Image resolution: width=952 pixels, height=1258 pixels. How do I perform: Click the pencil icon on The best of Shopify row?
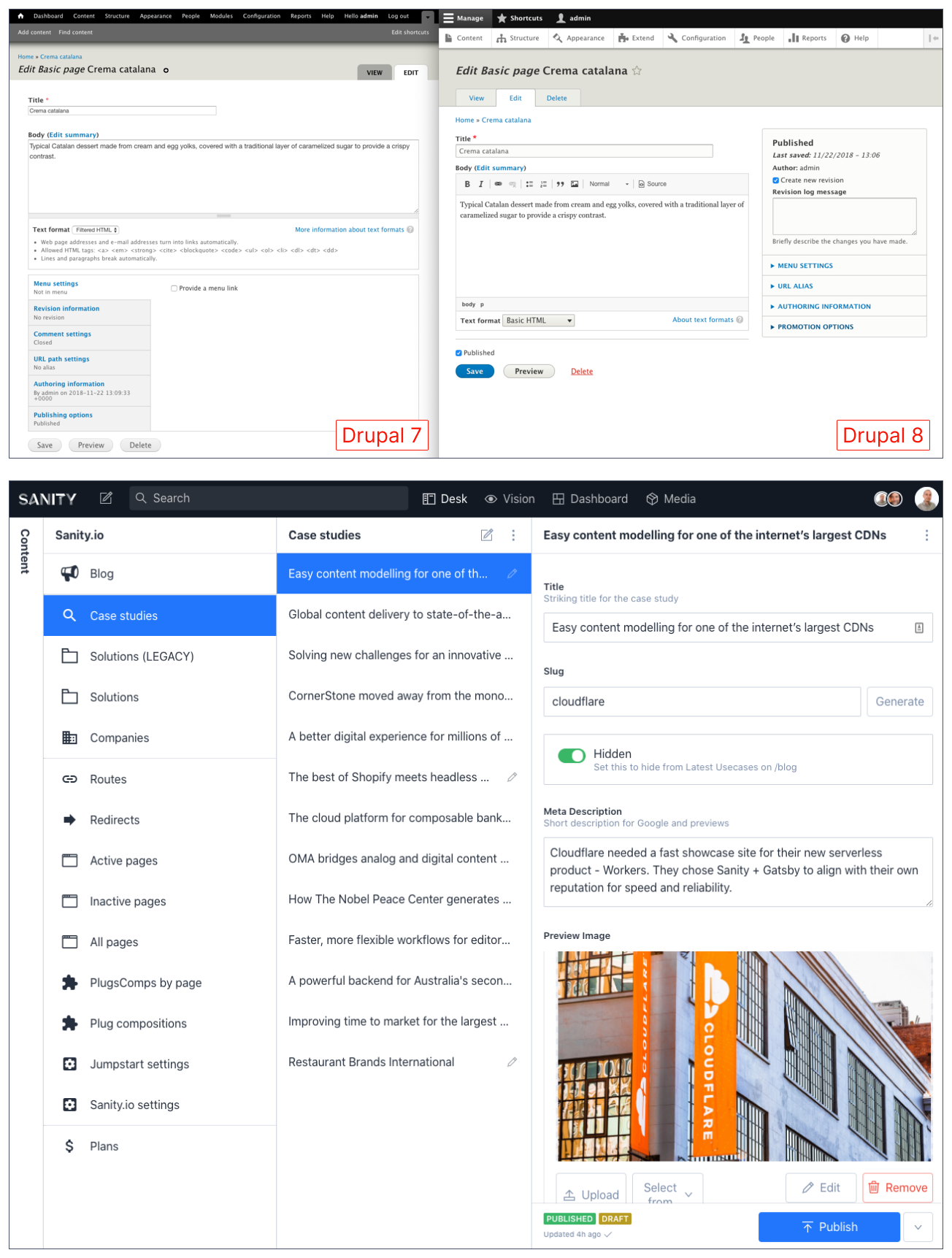tap(513, 777)
